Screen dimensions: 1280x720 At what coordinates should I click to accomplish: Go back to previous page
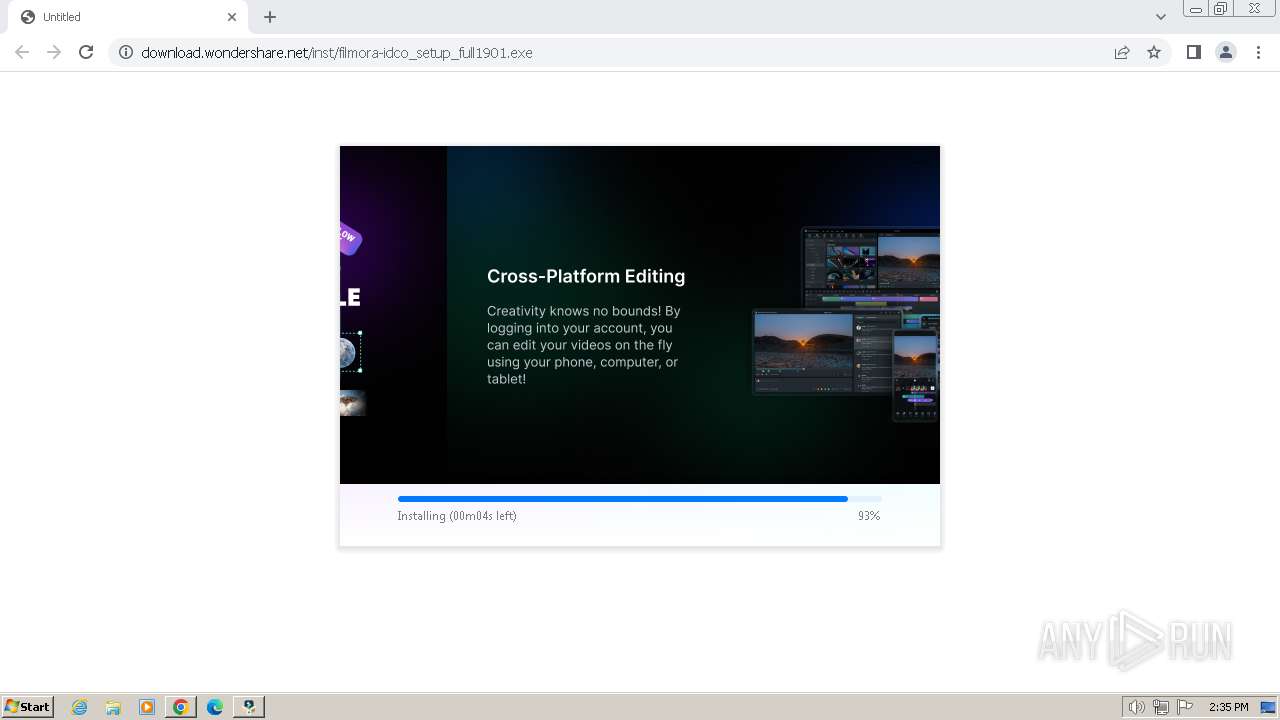(x=22, y=52)
